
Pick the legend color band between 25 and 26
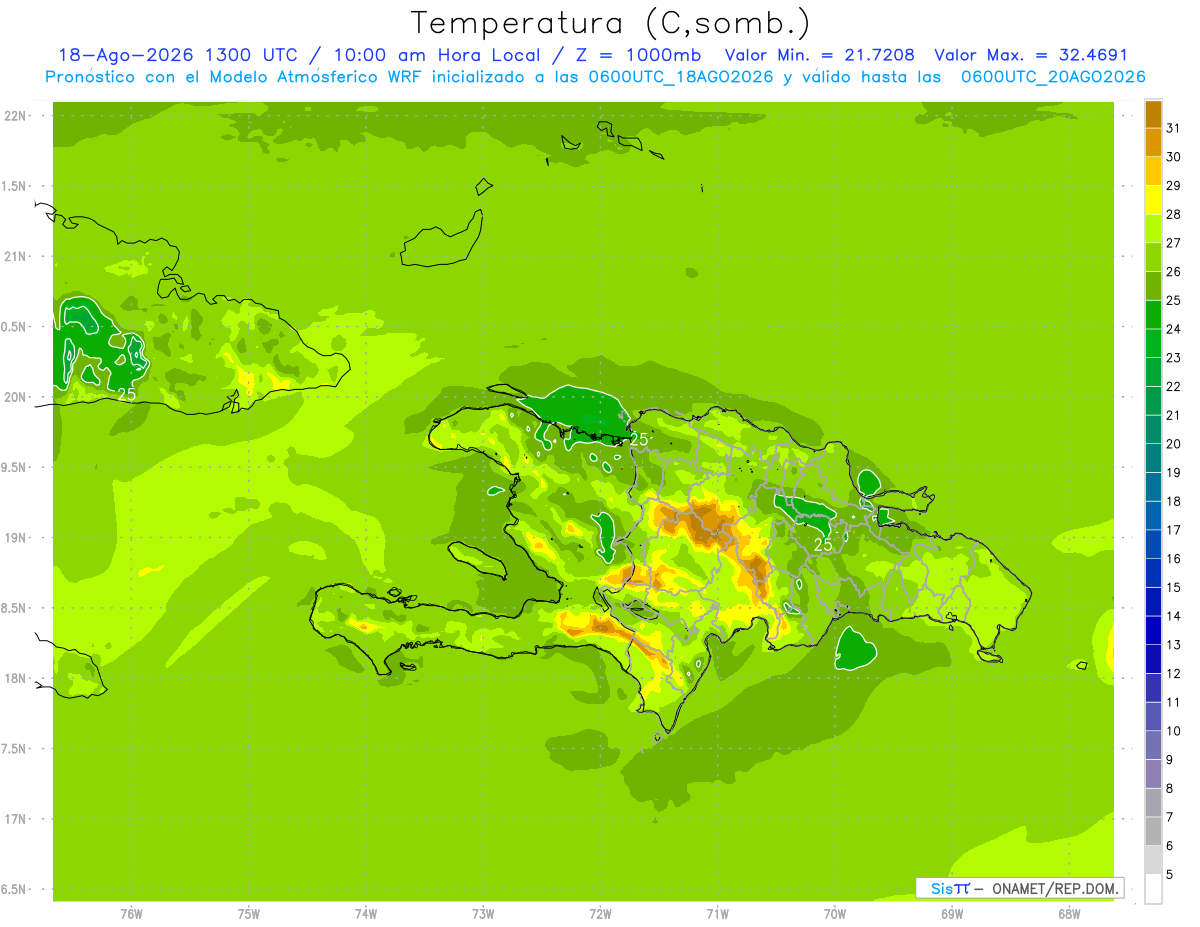[1153, 286]
